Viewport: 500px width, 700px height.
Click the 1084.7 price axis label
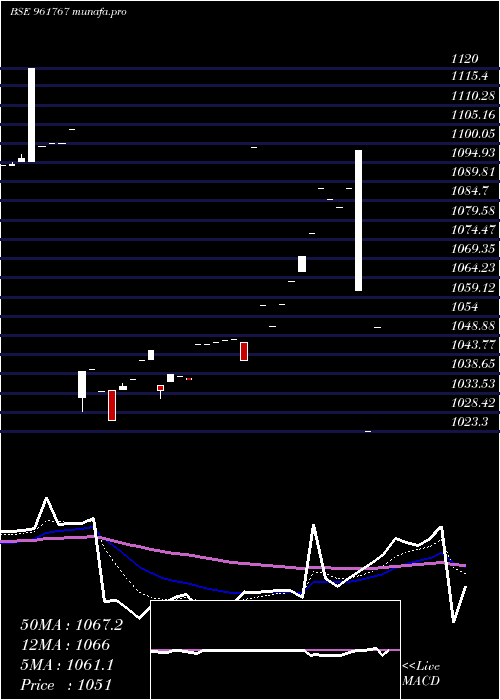(x=469, y=191)
